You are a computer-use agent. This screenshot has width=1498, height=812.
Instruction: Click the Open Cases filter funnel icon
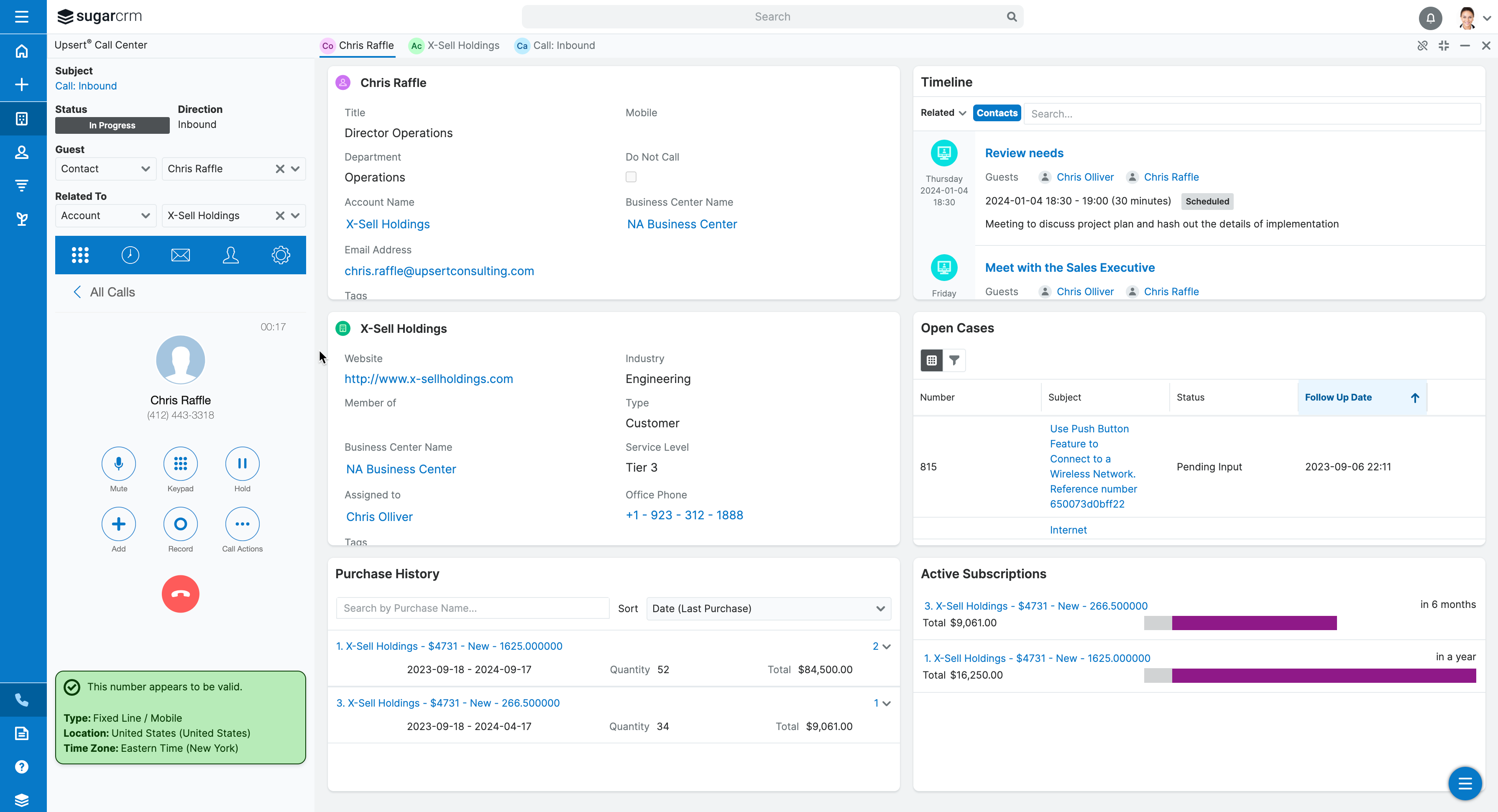pos(954,360)
